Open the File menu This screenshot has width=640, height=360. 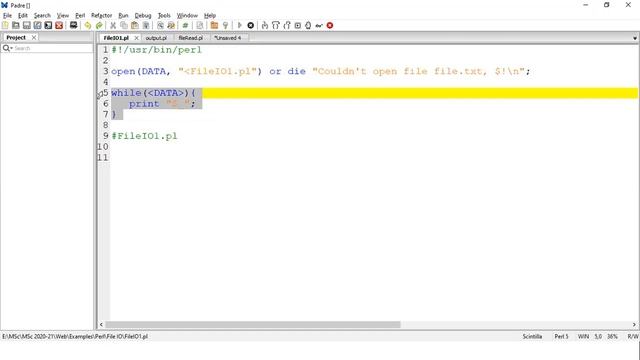click(7, 16)
